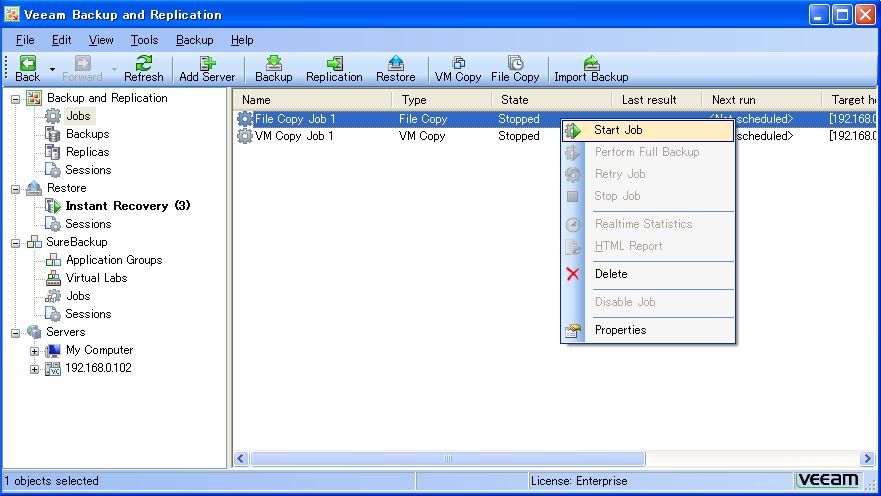
Task: Select the File Copy Job 1 name
Action: click(x=295, y=119)
